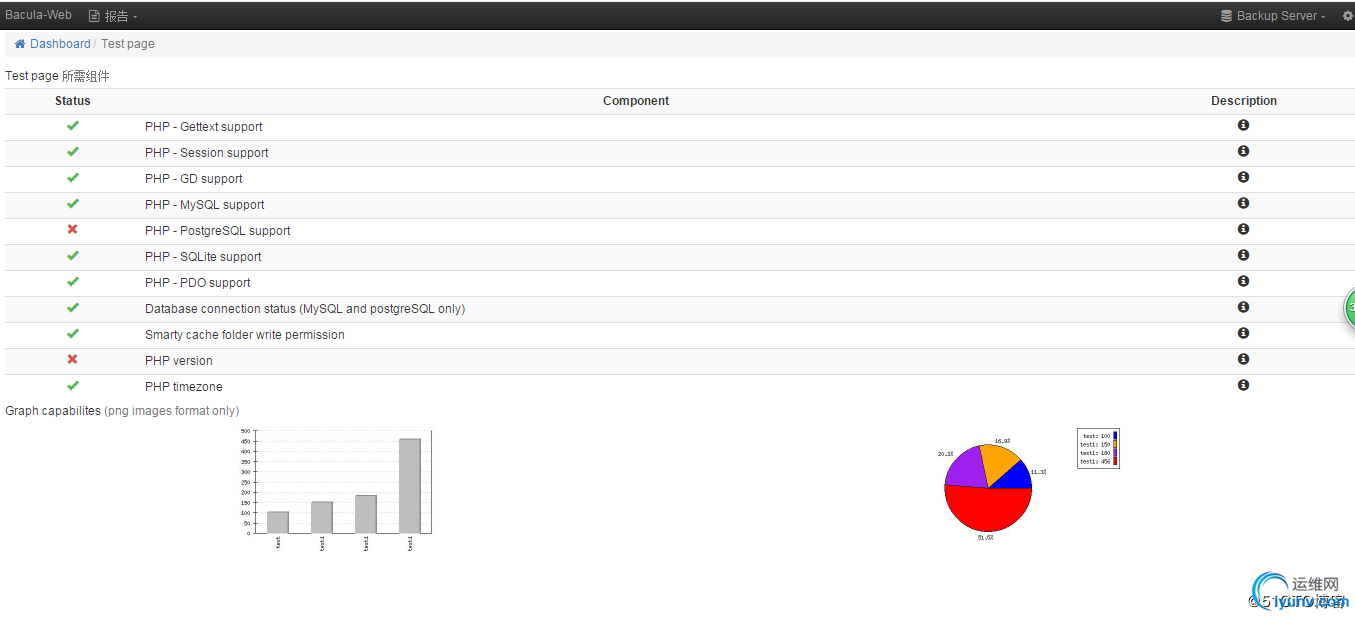The image size is (1355, 618).
Task: Click the 'PHP - SQLite support' text
Action: (203, 257)
